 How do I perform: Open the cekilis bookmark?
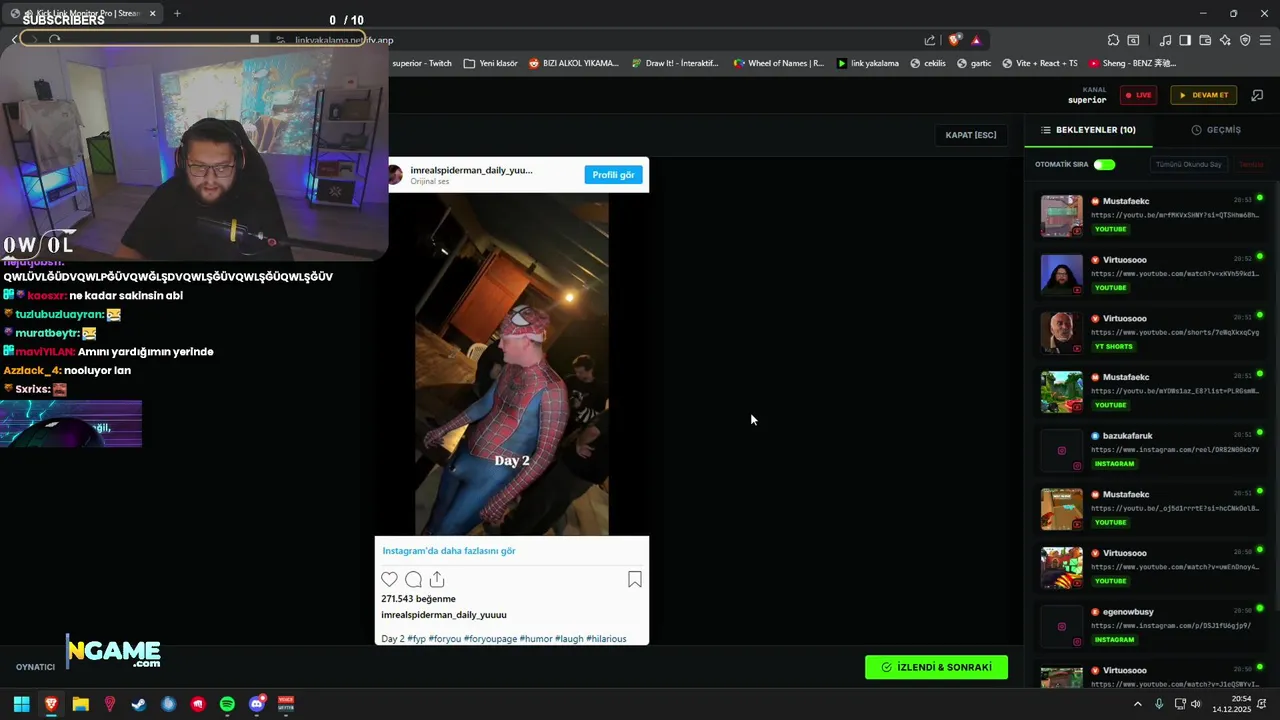[x=928, y=63]
